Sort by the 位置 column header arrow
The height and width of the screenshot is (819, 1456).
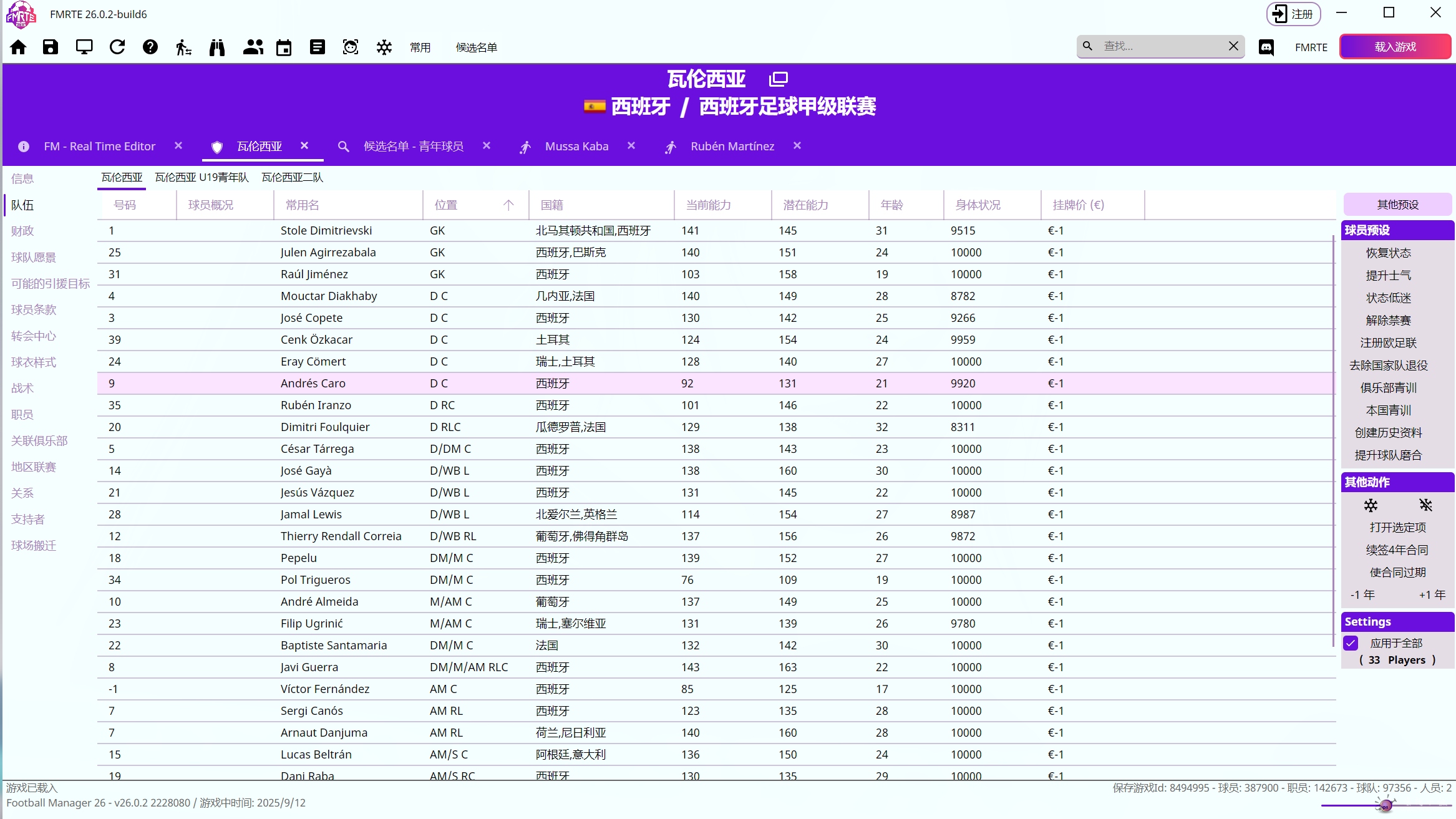[508, 205]
